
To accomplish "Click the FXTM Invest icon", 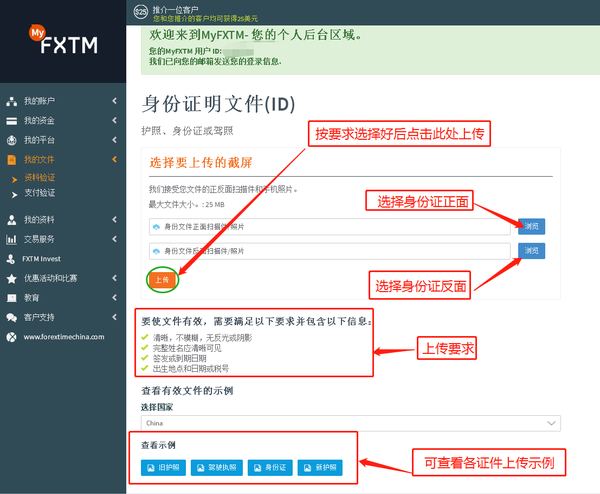I will coord(12,258).
